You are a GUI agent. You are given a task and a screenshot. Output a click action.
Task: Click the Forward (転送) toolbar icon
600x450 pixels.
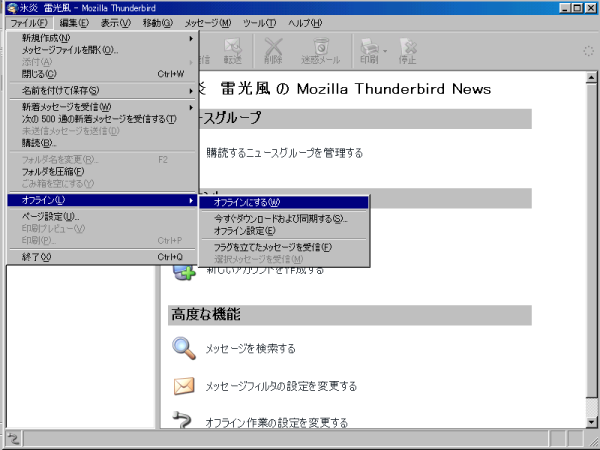pos(233,51)
